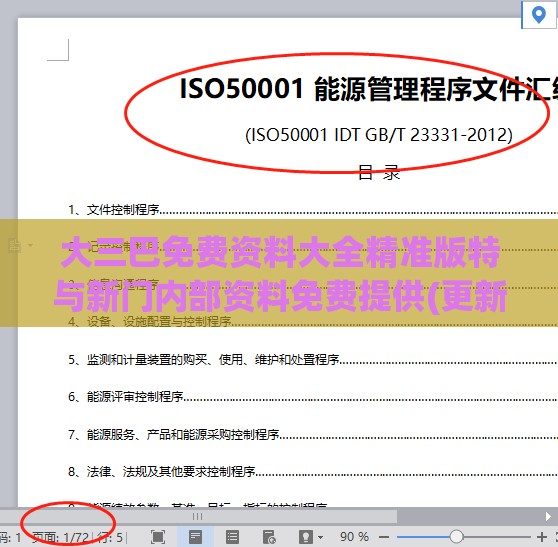Click the 目 录 heading

(x=379, y=173)
